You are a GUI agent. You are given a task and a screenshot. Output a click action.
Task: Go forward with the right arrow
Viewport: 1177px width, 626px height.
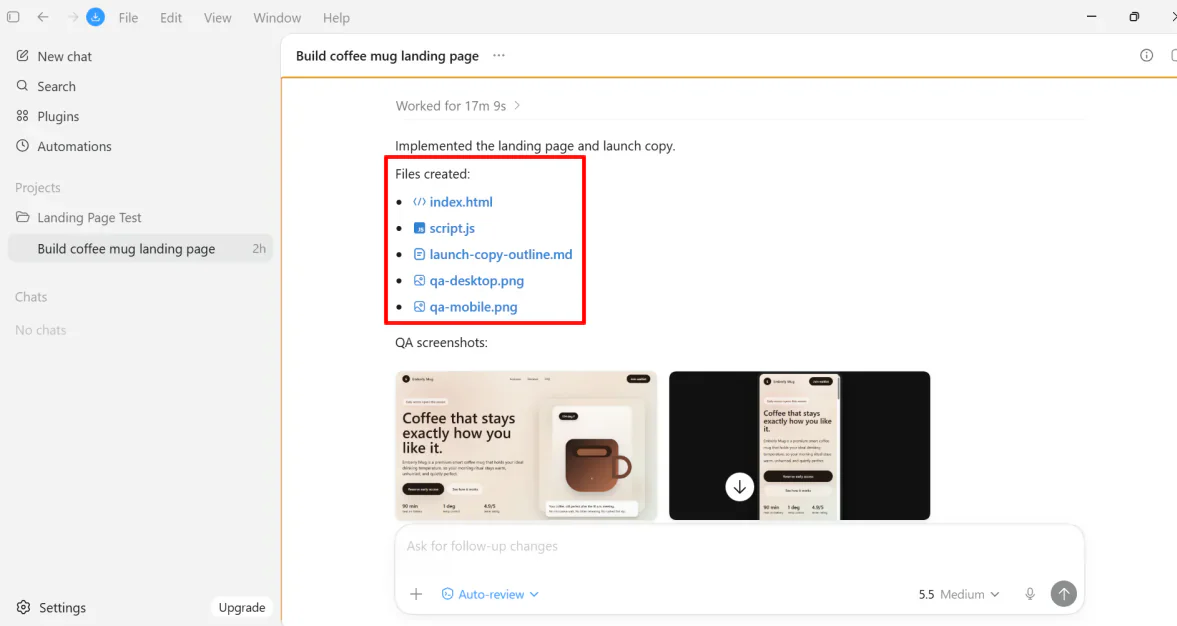coord(73,17)
